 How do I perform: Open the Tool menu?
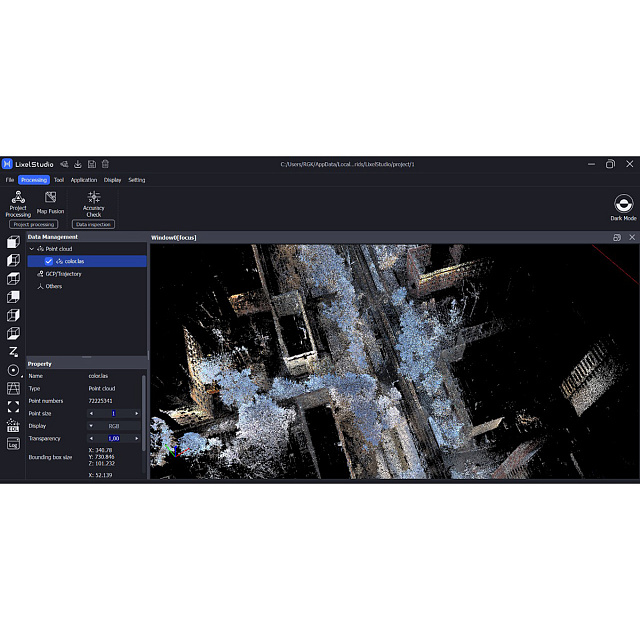tap(59, 180)
